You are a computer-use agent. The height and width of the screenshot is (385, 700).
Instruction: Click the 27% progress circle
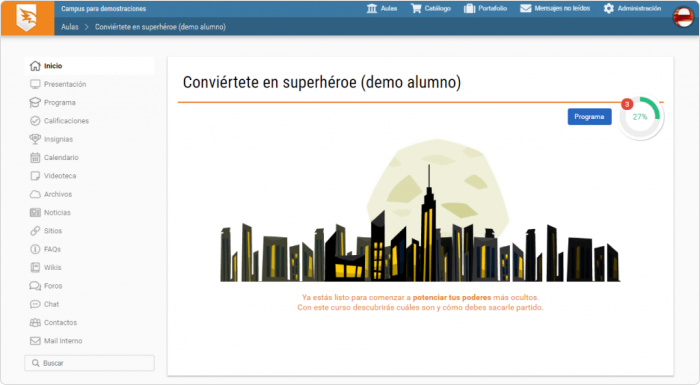point(641,117)
